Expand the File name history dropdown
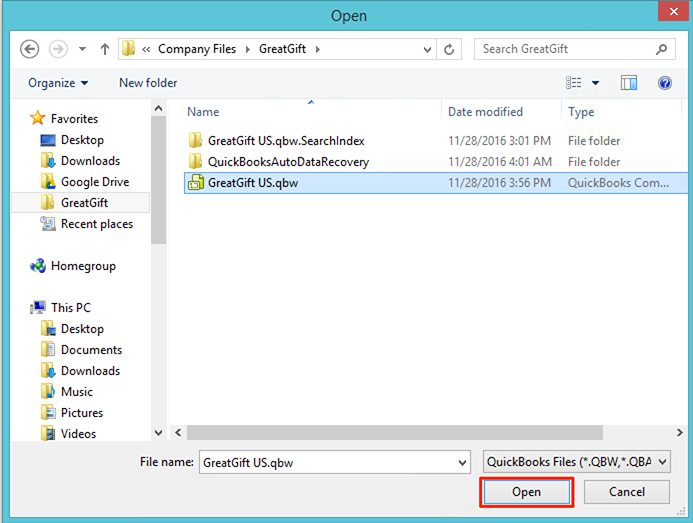The height and width of the screenshot is (523, 693). coord(461,463)
